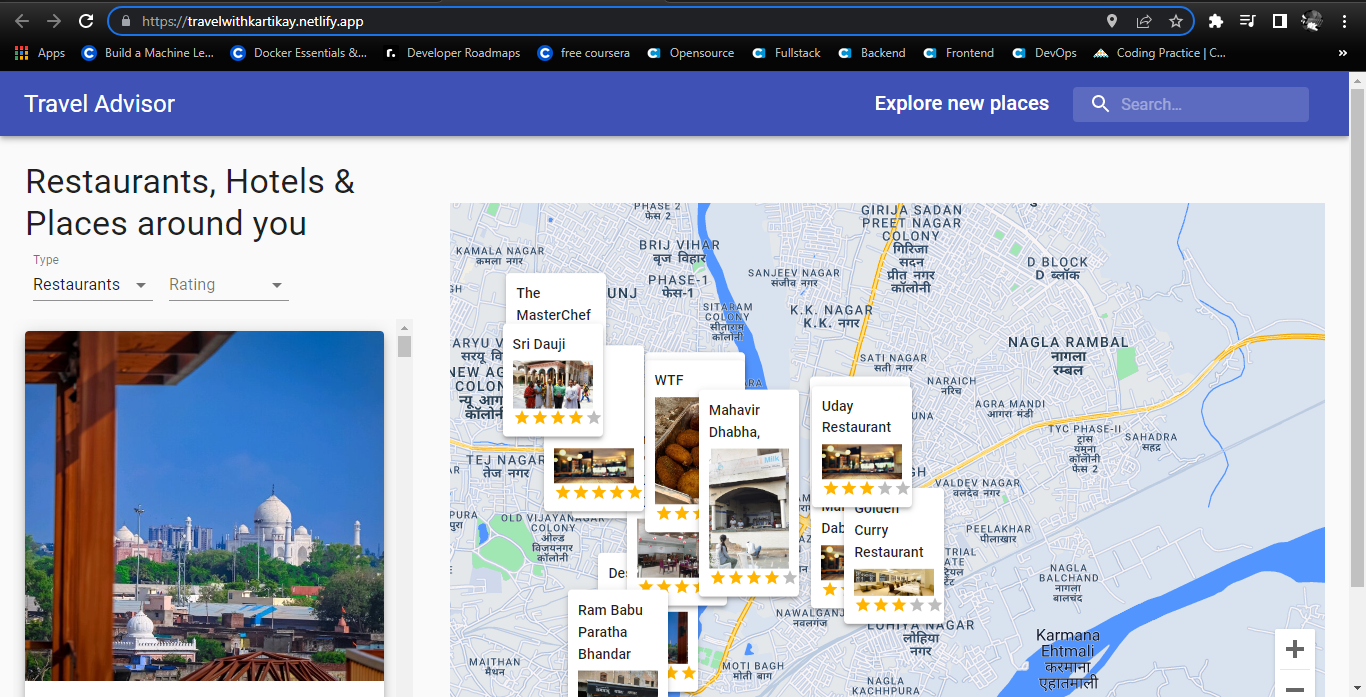This screenshot has height=697, width=1366.
Task: Click the browser back arrow
Action: [x=21, y=20]
